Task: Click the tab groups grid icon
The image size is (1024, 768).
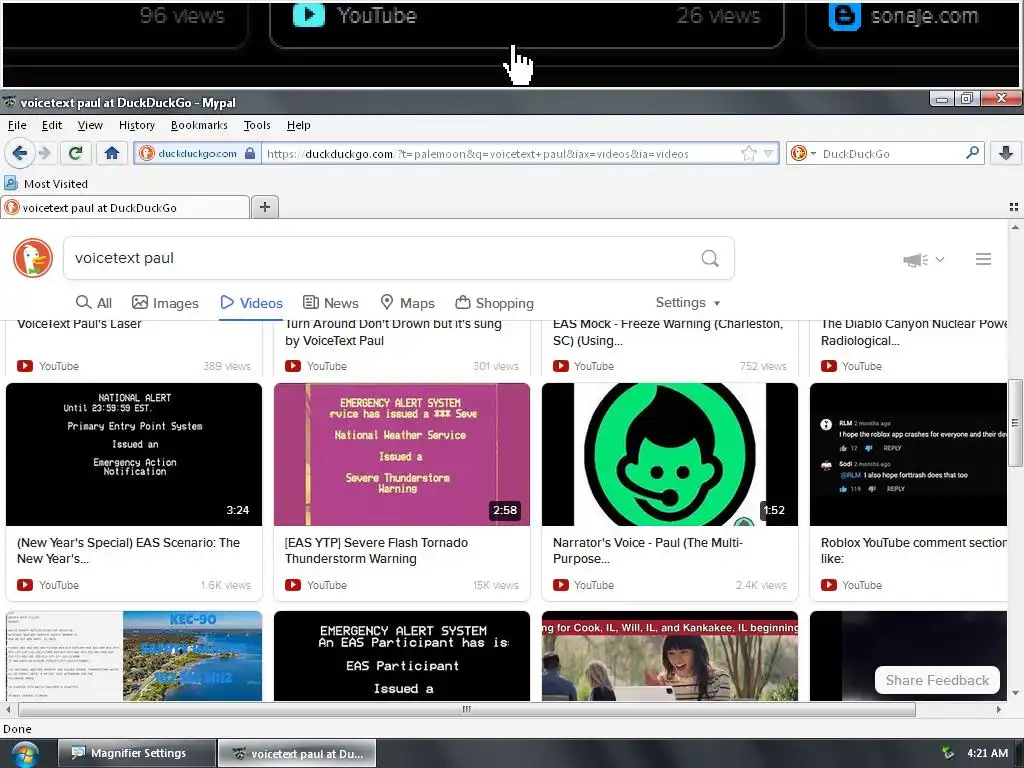Action: pyautogui.click(x=1014, y=207)
